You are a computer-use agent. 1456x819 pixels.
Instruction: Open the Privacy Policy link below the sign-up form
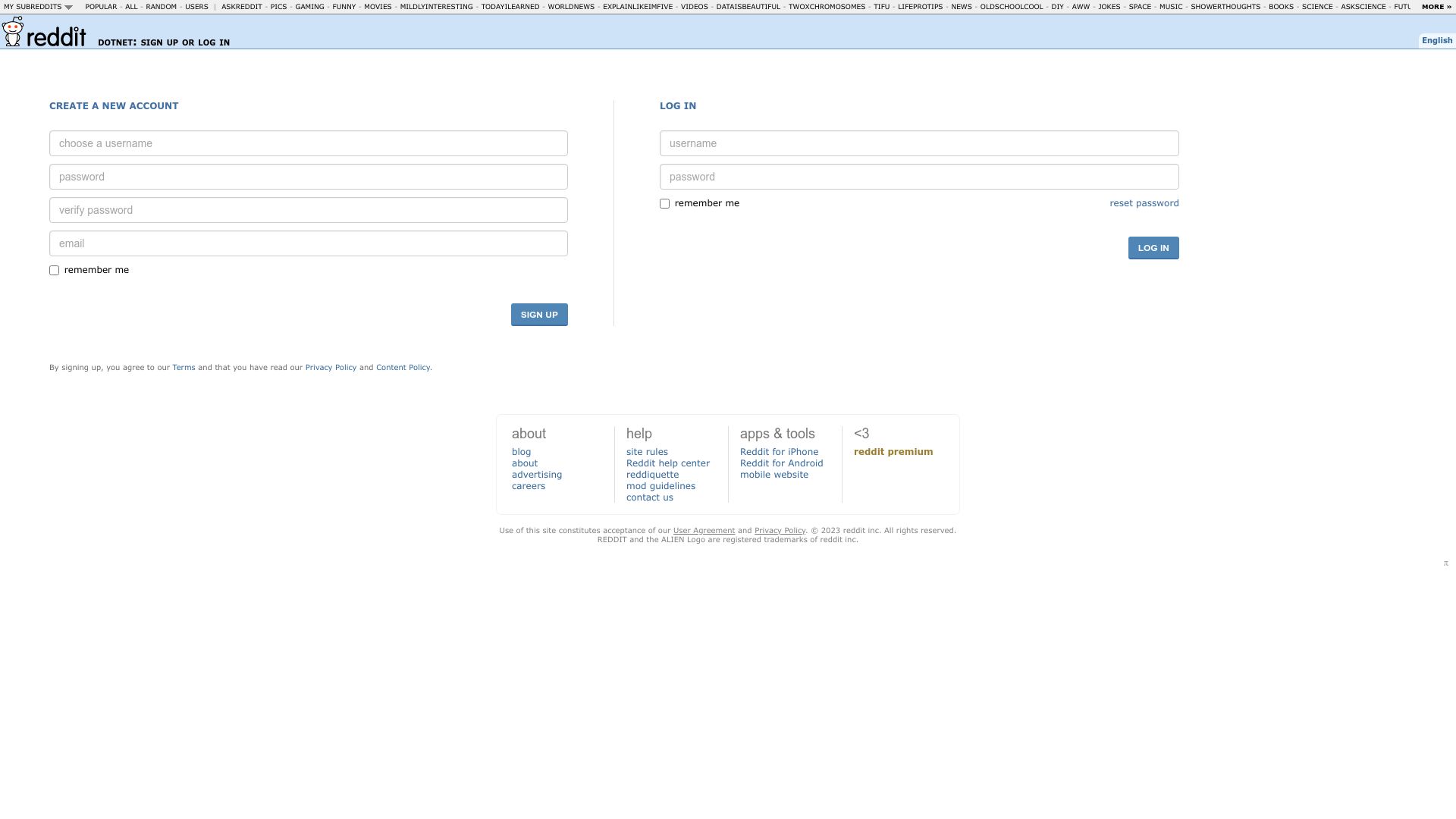pyautogui.click(x=331, y=368)
